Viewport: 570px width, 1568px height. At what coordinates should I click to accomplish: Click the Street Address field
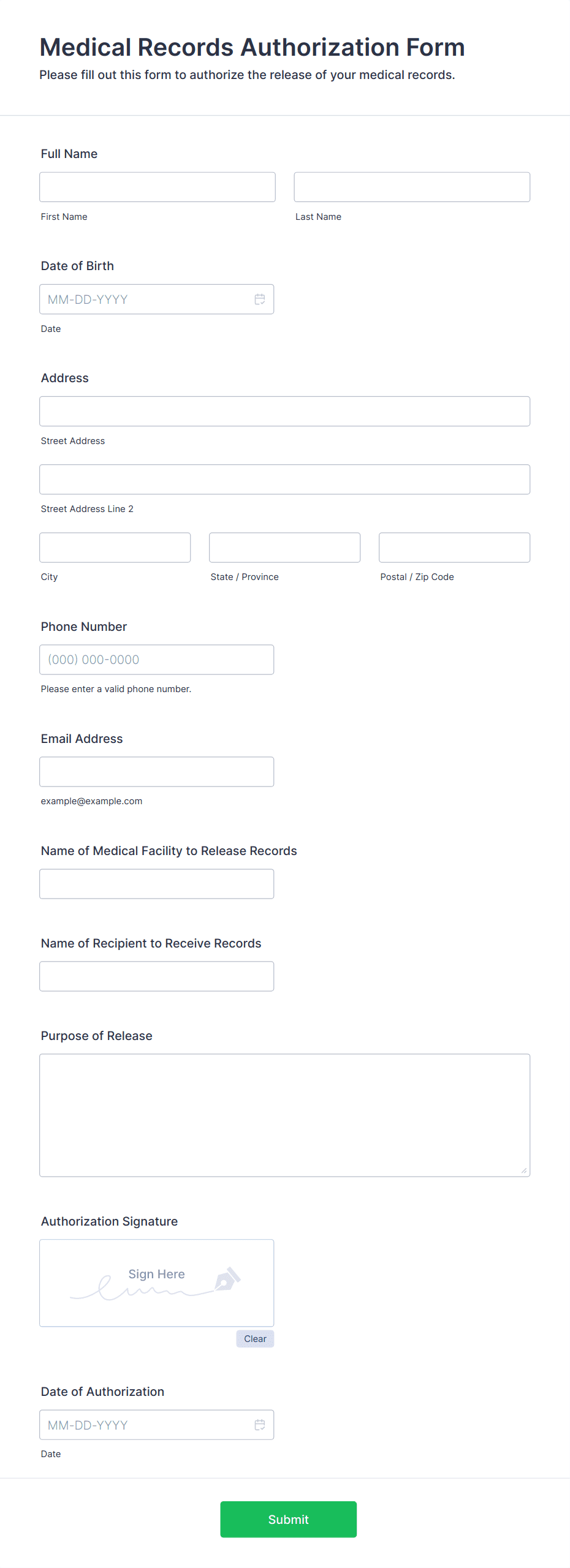click(284, 411)
